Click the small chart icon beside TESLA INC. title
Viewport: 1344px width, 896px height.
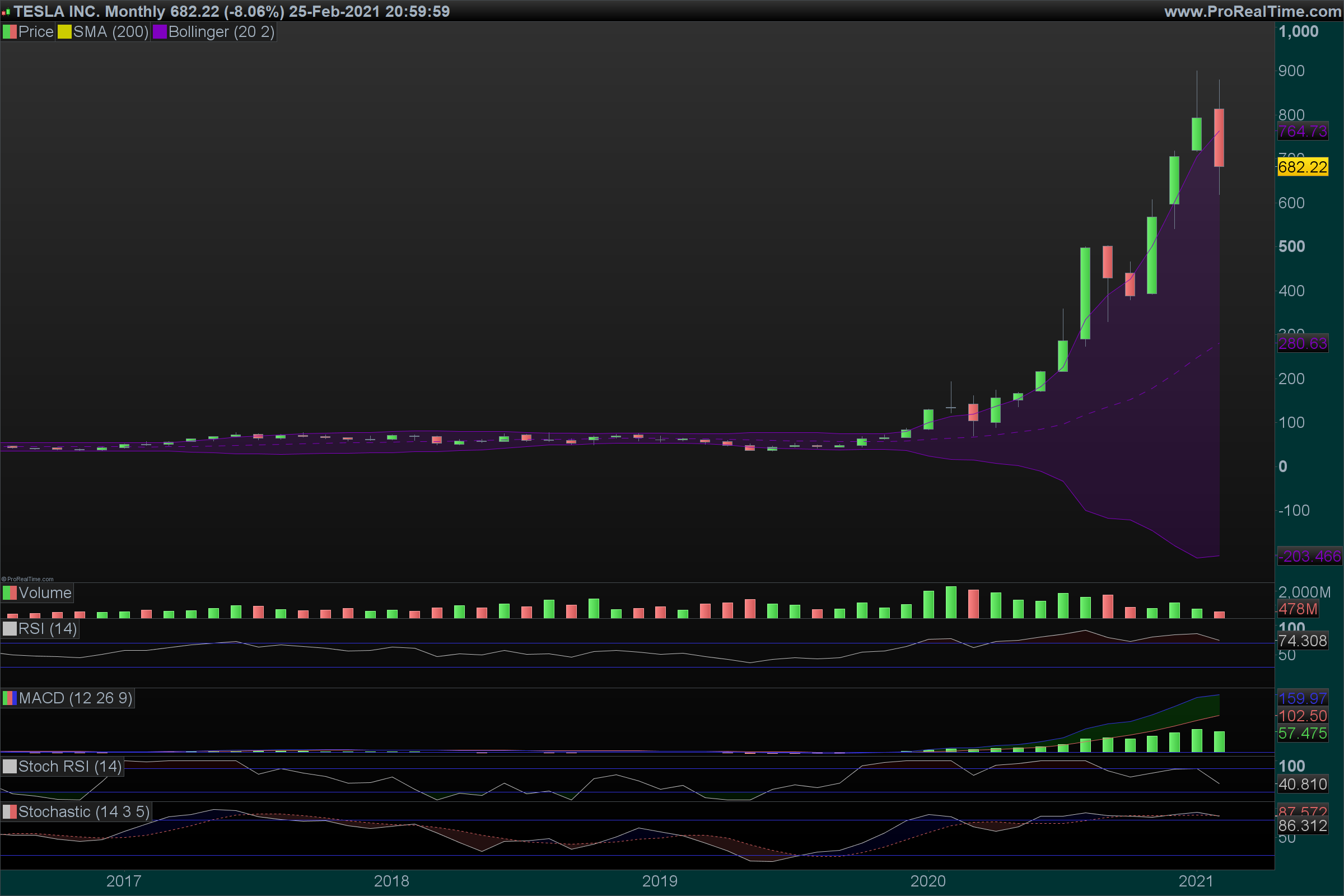6,11
